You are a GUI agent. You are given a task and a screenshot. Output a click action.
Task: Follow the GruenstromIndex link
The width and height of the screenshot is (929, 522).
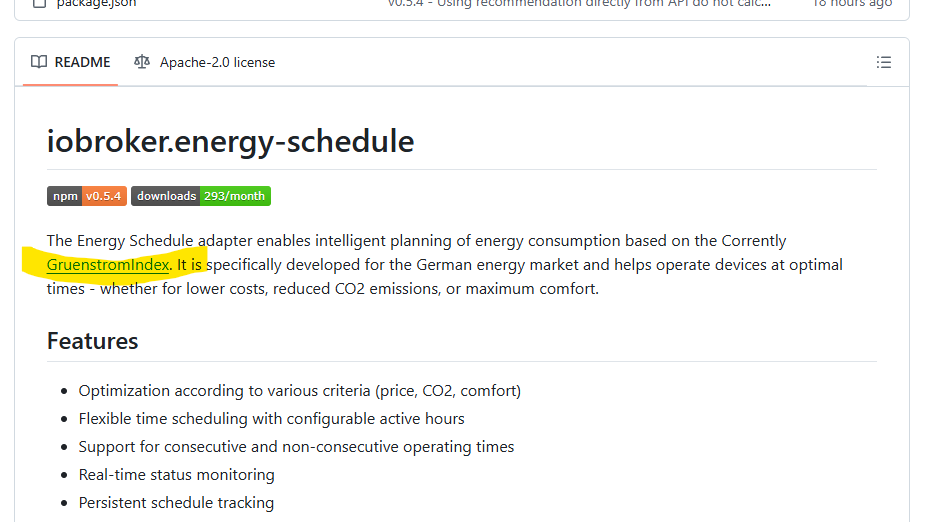point(108,265)
